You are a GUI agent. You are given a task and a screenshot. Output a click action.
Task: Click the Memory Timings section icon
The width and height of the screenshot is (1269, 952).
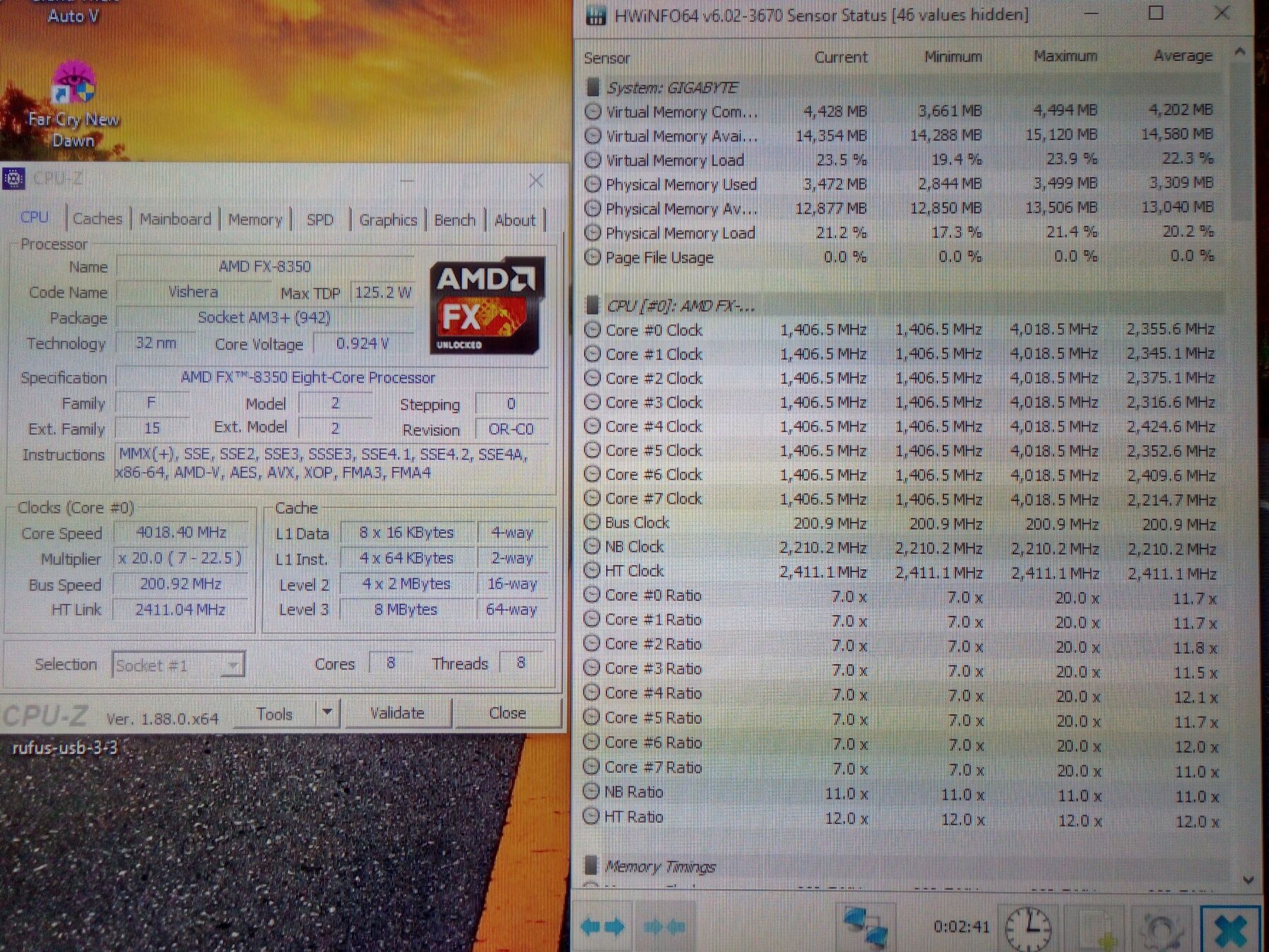pyautogui.click(x=591, y=865)
